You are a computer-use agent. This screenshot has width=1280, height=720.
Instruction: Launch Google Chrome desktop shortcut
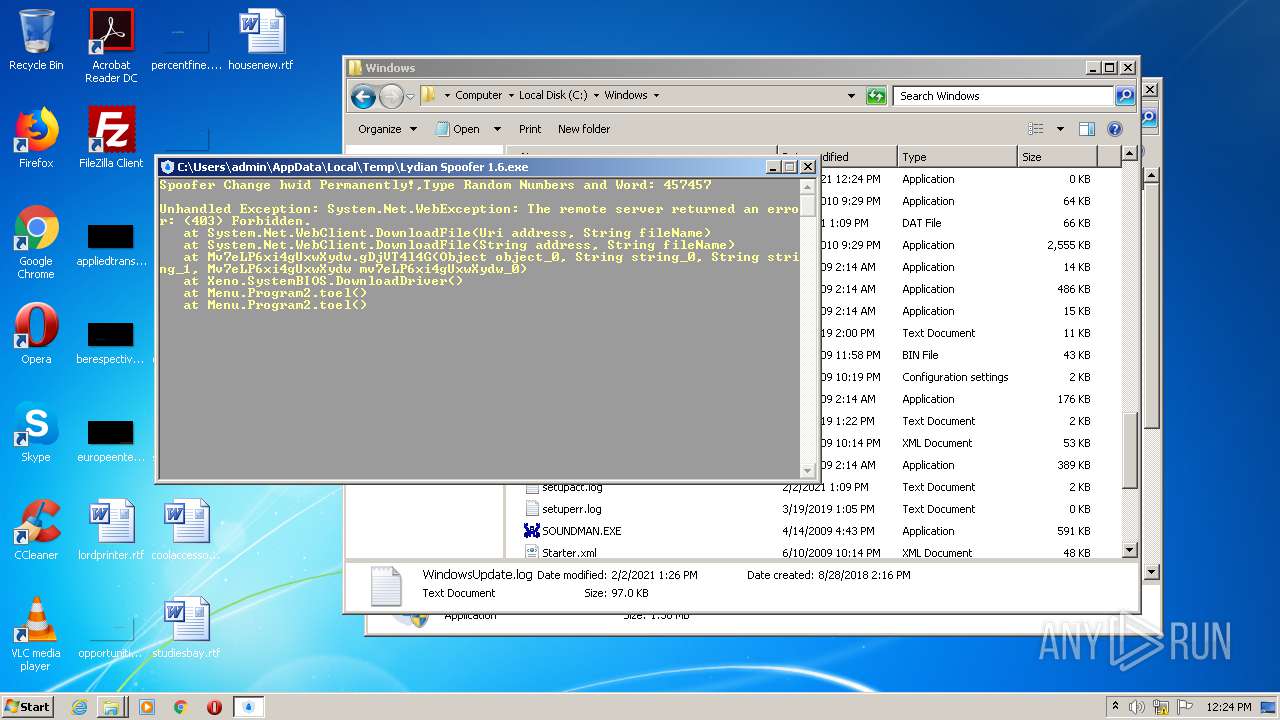point(36,242)
